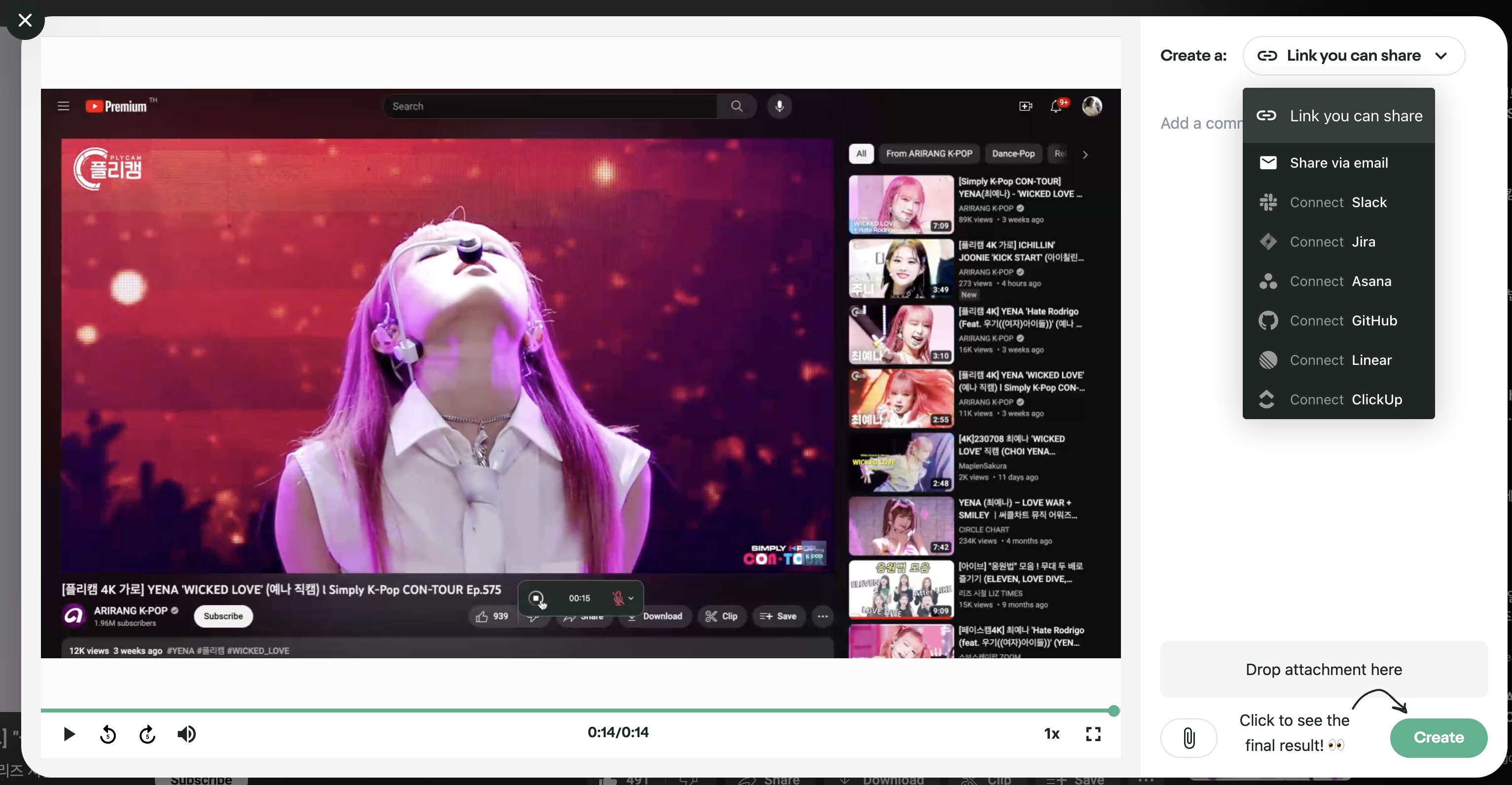
Task: Select the Connect GitHub option
Action: [1338, 321]
